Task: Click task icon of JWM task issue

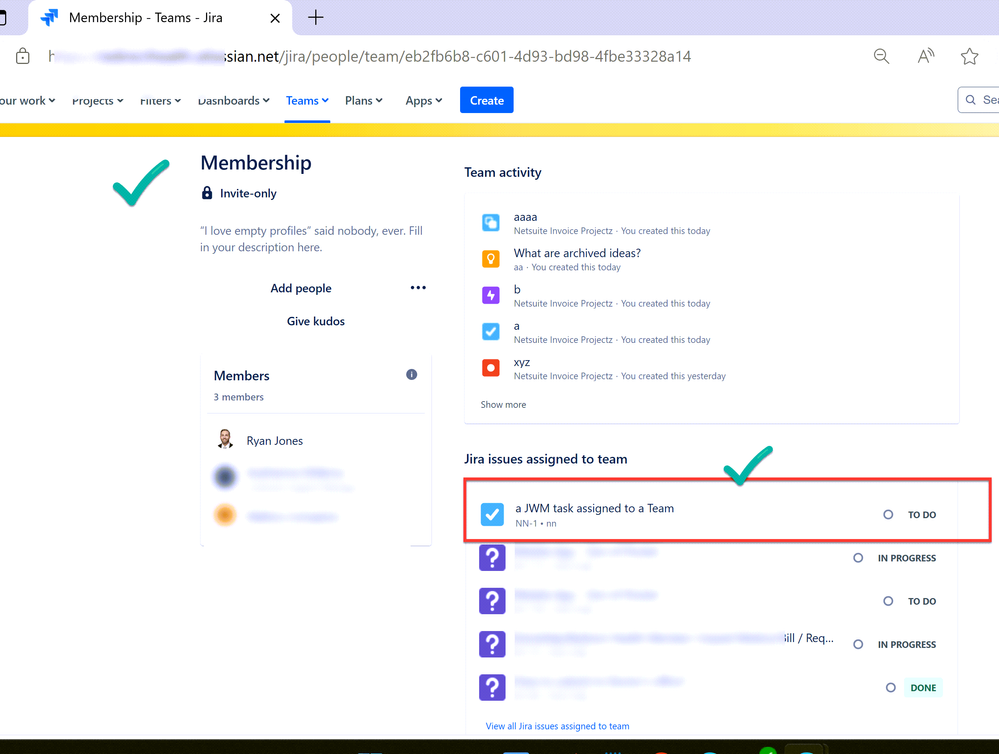Action: click(x=492, y=514)
